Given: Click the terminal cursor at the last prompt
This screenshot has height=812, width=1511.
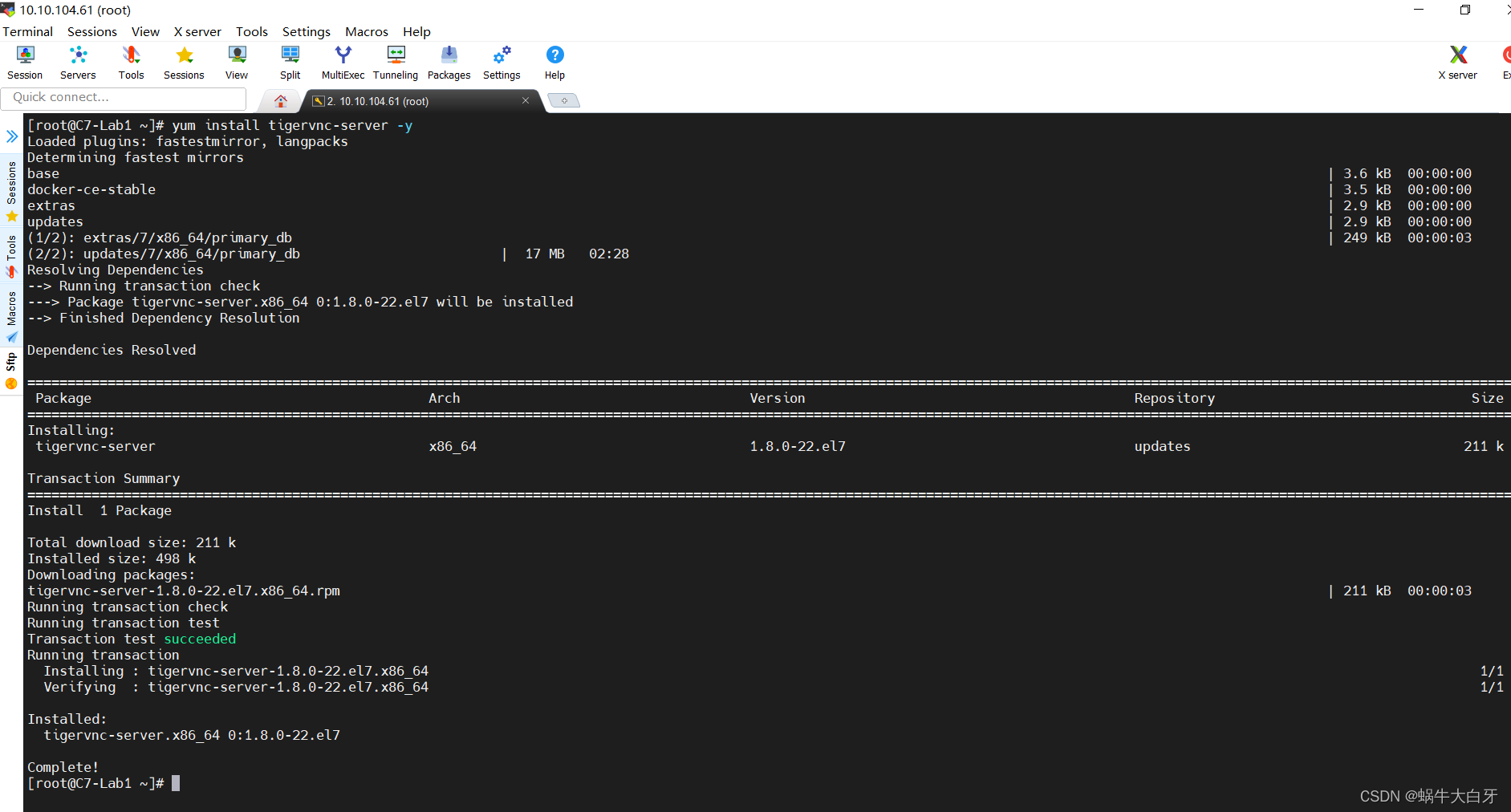Looking at the screenshot, I should point(176,783).
